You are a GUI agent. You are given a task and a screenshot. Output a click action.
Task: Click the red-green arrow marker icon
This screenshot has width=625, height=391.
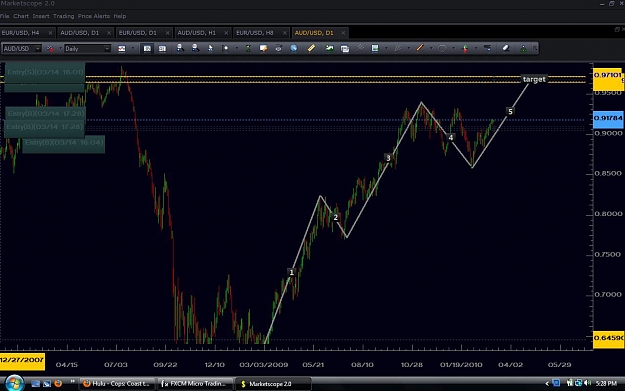click(x=465, y=48)
